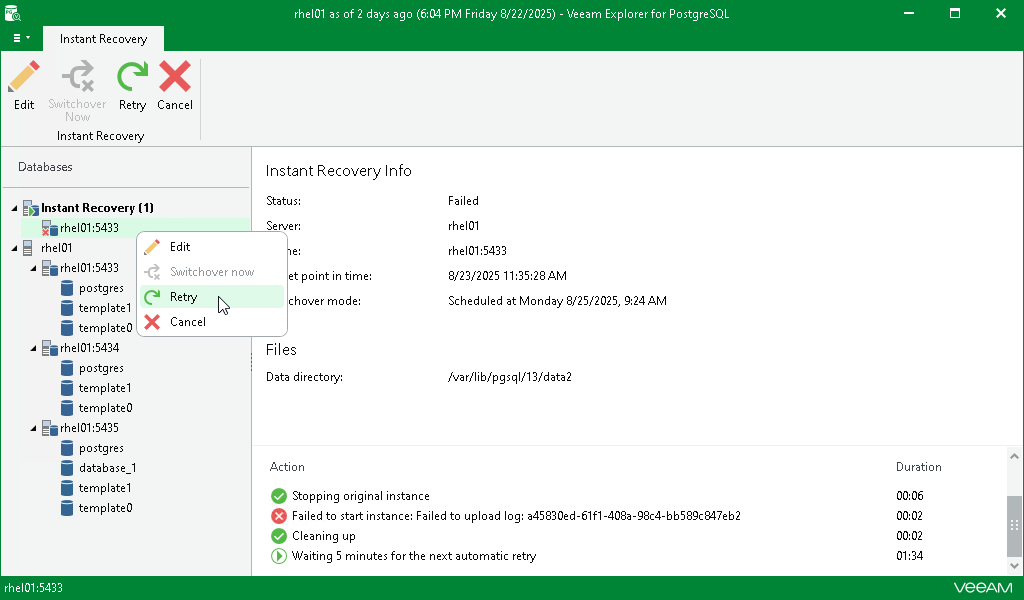
Task: Choose Edit from the context menu
Action: tap(180, 247)
